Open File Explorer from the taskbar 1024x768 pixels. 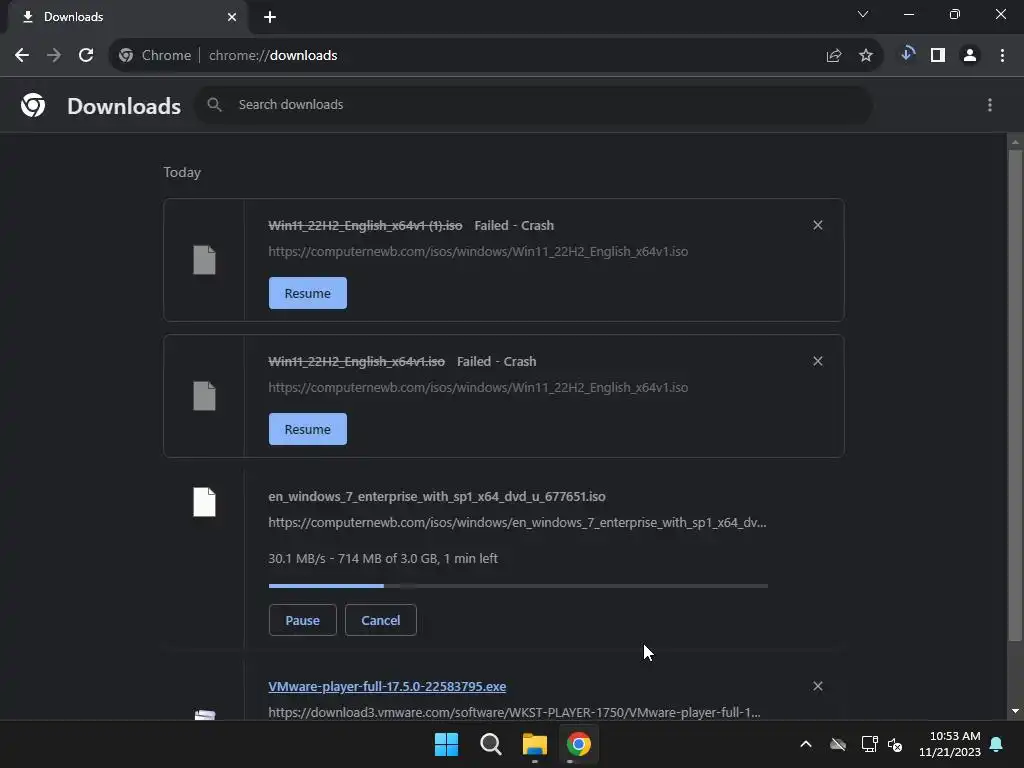click(x=535, y=744)
